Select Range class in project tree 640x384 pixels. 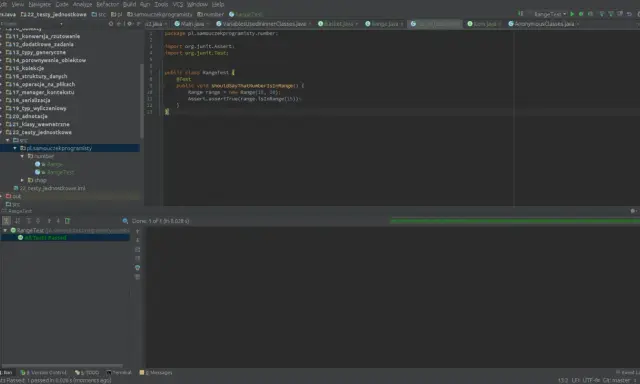tap(49, 164)
